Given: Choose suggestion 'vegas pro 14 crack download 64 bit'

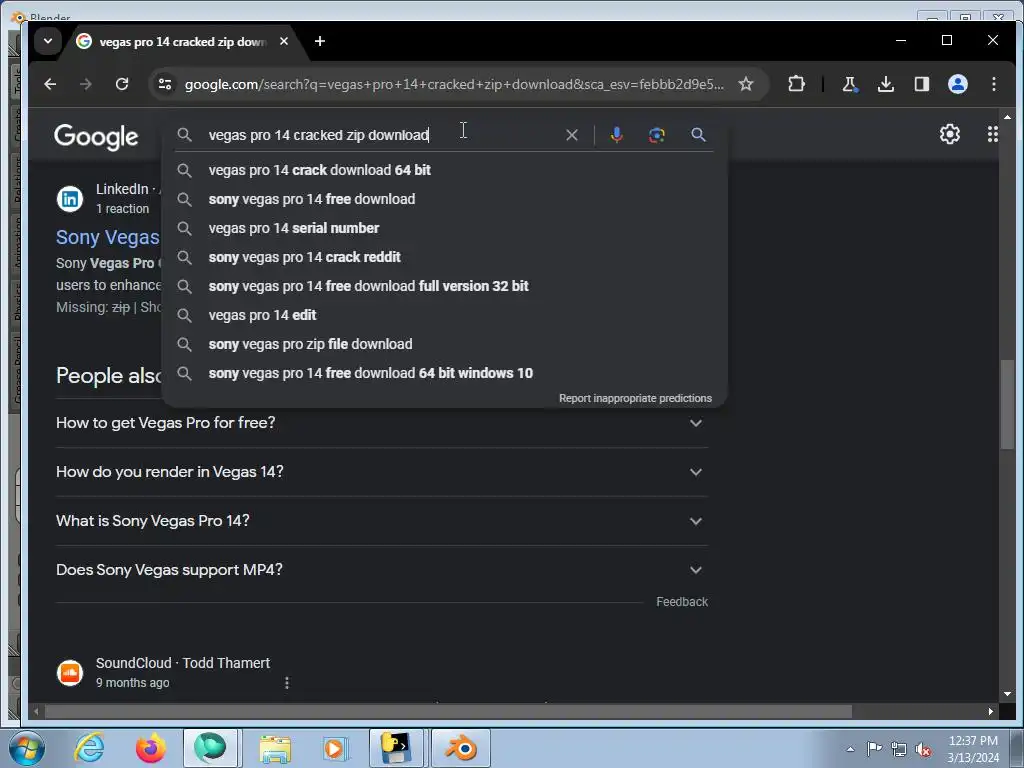Looking at the screenshot, I should (444, 170).
